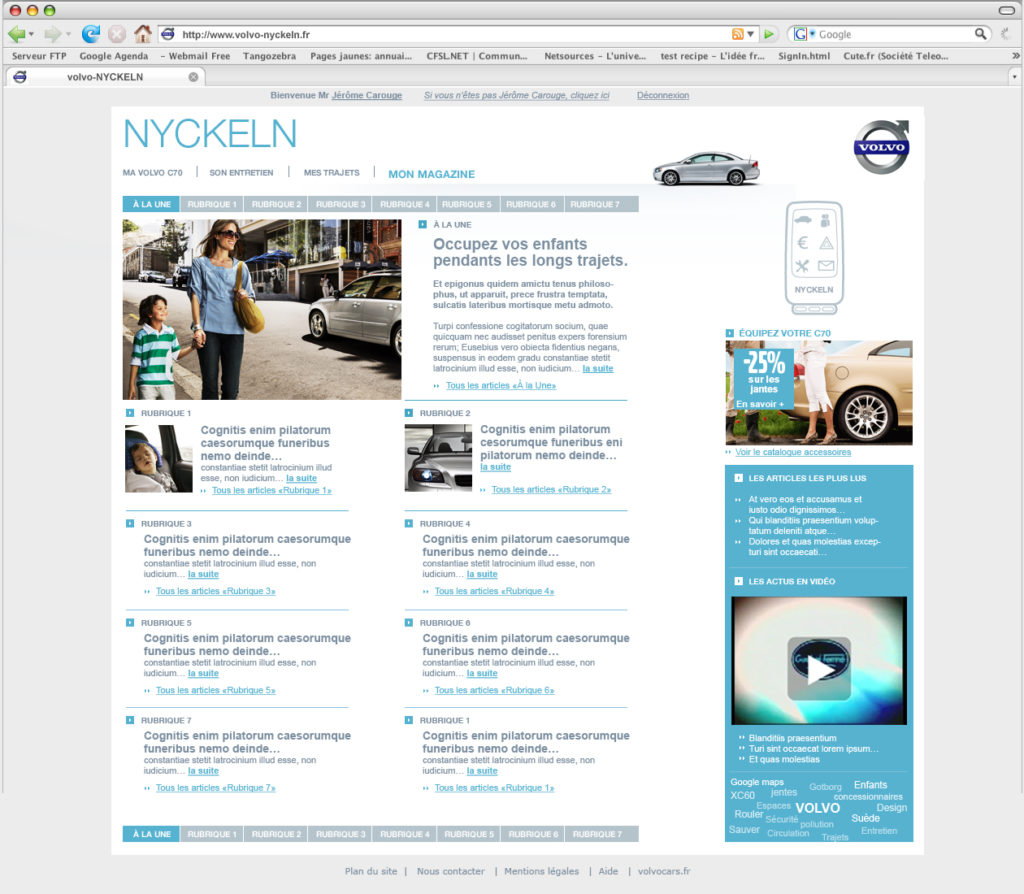Click the tools icon on the Nyckeln key
Viewport: 1024px width, 894px height.
point(802,266)
